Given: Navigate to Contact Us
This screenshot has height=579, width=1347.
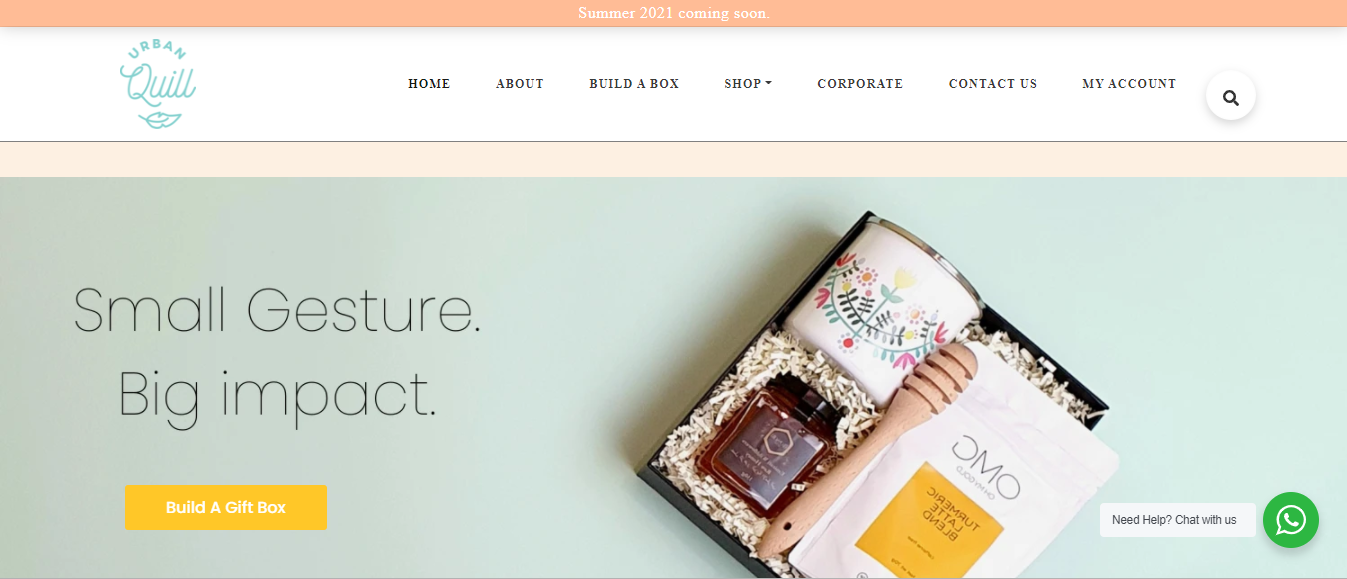Looking at the screenshot, I should coord(993,84).
